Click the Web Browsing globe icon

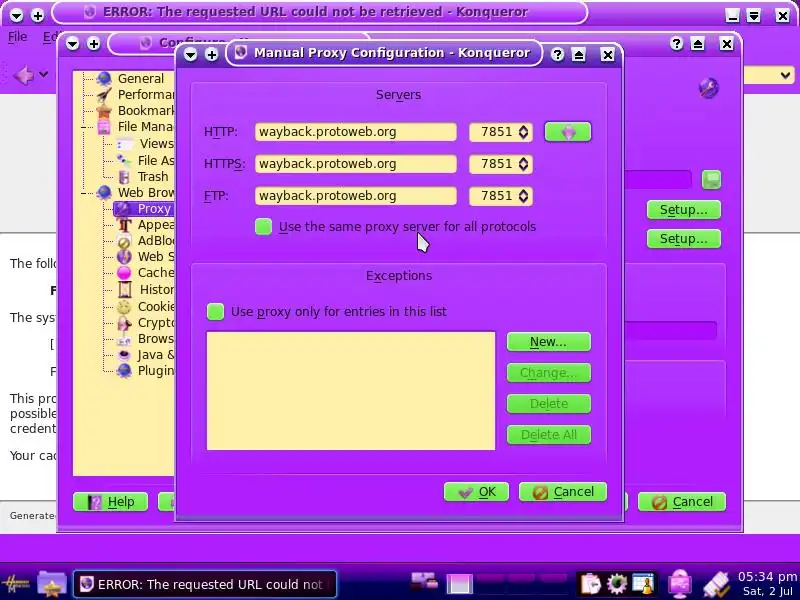pos(104,192)
